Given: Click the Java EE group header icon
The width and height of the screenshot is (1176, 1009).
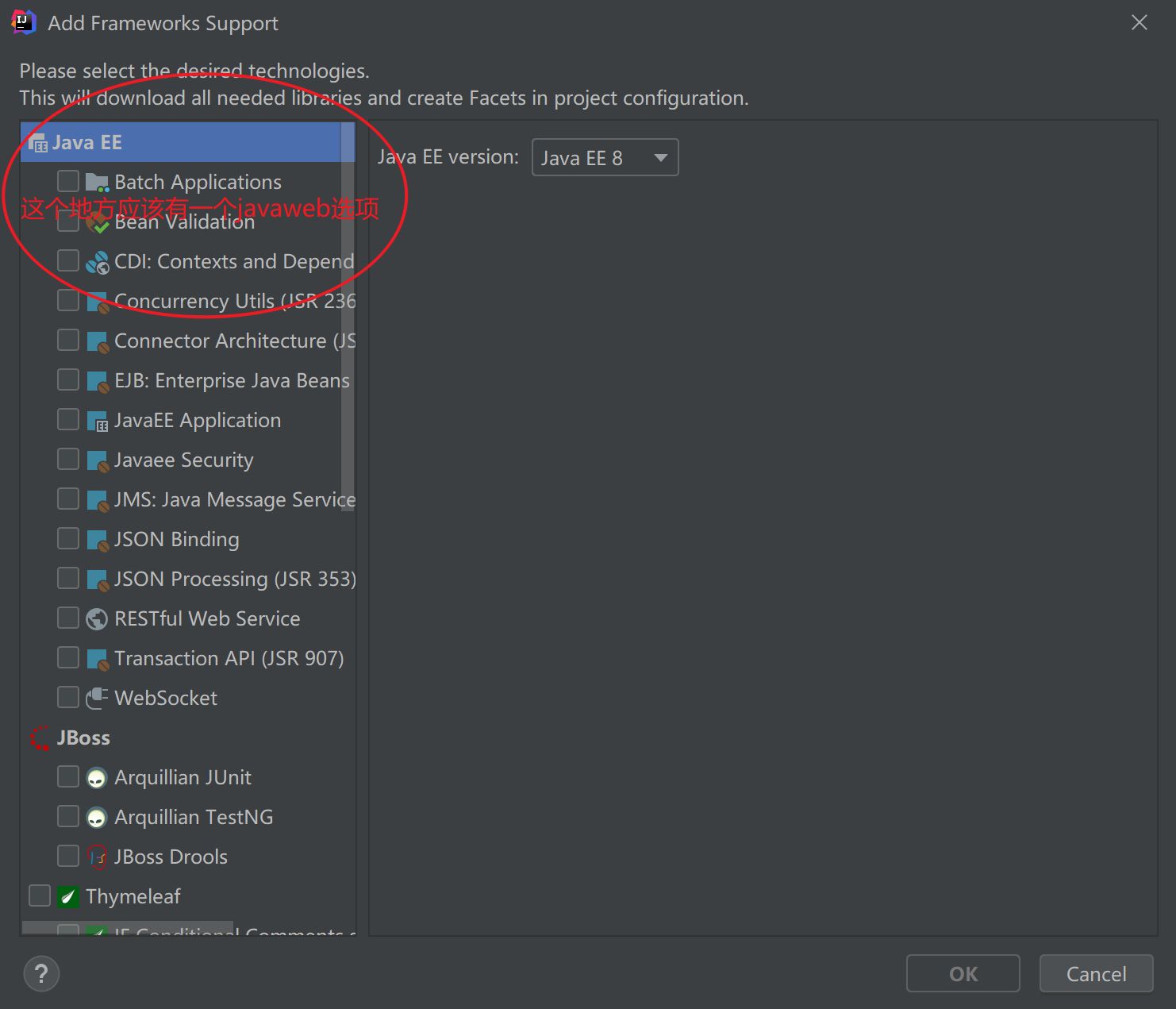Looking at the screenshot, I should pos(38,144).
